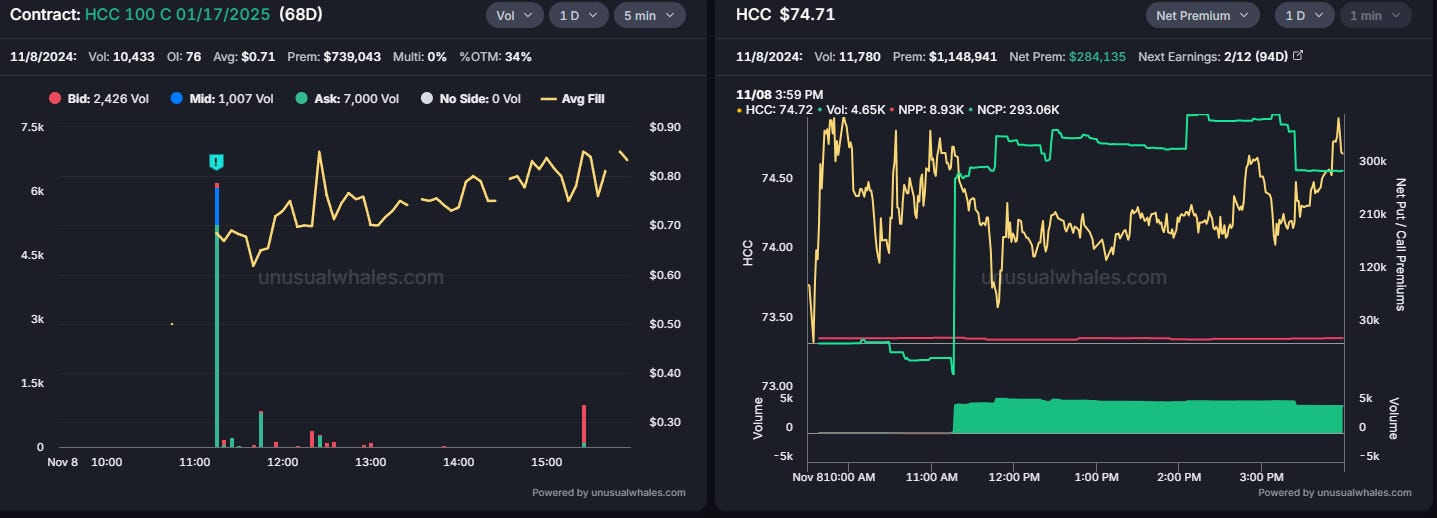Click the Next Earnings 2/12 (94D) date
1437x518 pixels.
pos(1257,57)
